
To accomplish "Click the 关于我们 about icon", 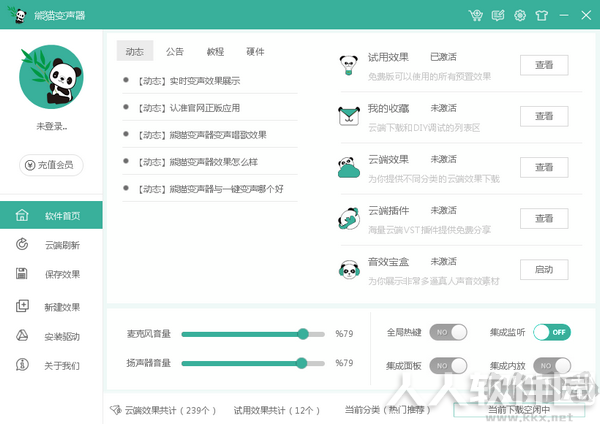I will pos(22,365).
